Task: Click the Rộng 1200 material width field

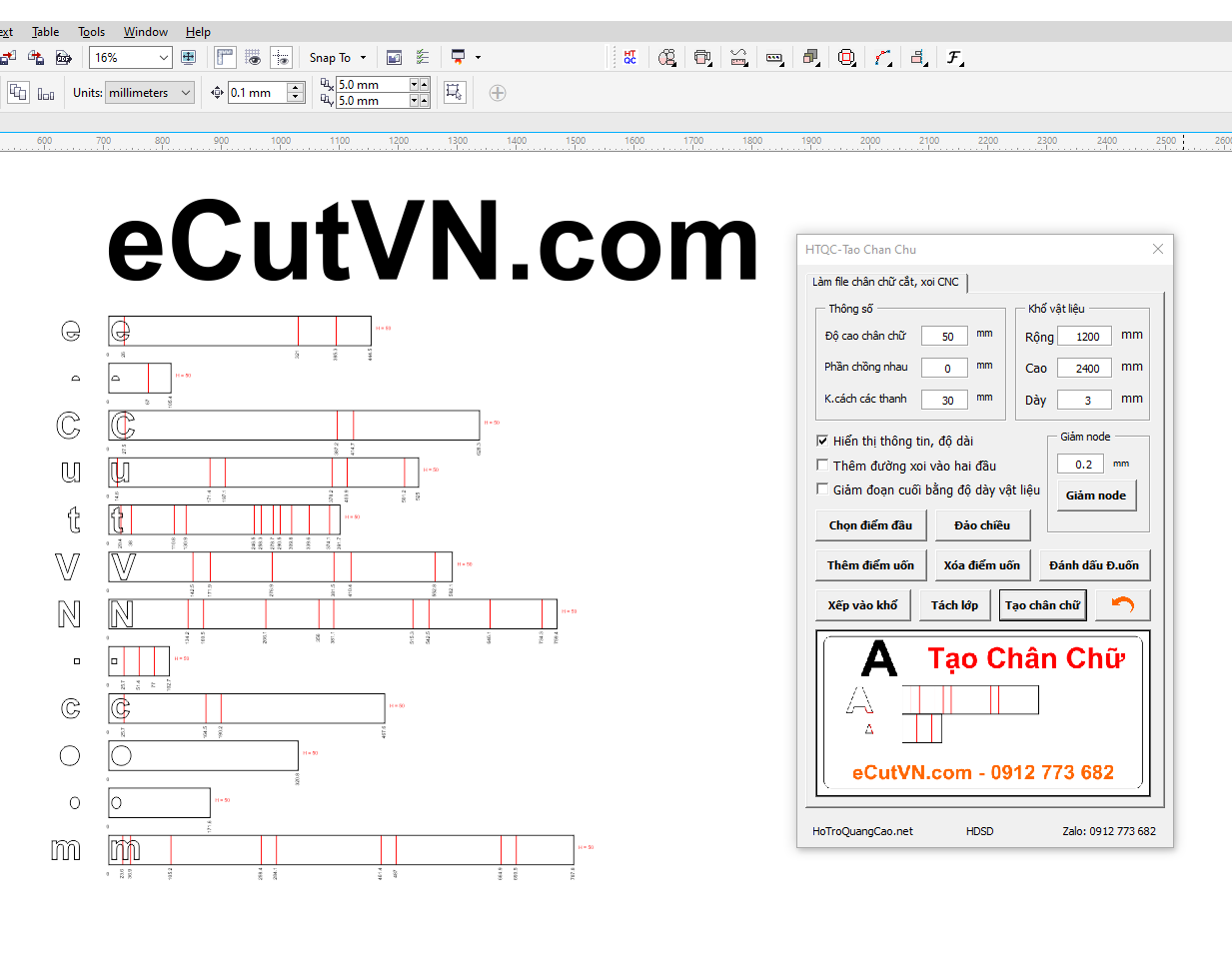Action: pos(1085,337)
